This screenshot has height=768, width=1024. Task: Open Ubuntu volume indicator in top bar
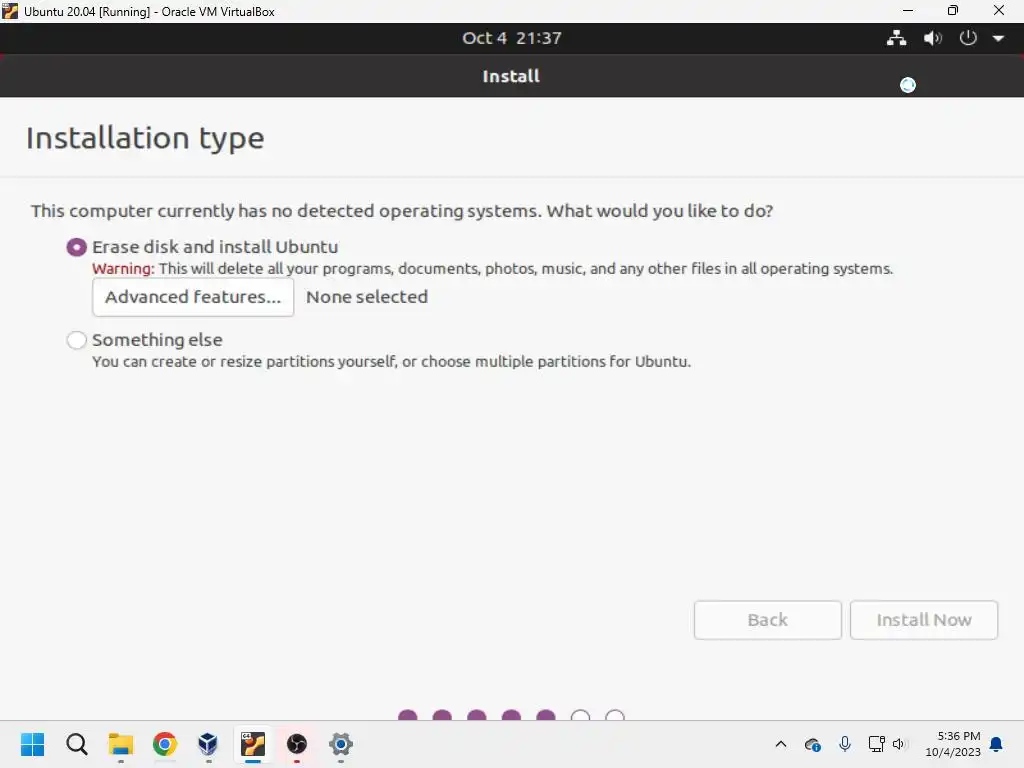tap(933, 38)
